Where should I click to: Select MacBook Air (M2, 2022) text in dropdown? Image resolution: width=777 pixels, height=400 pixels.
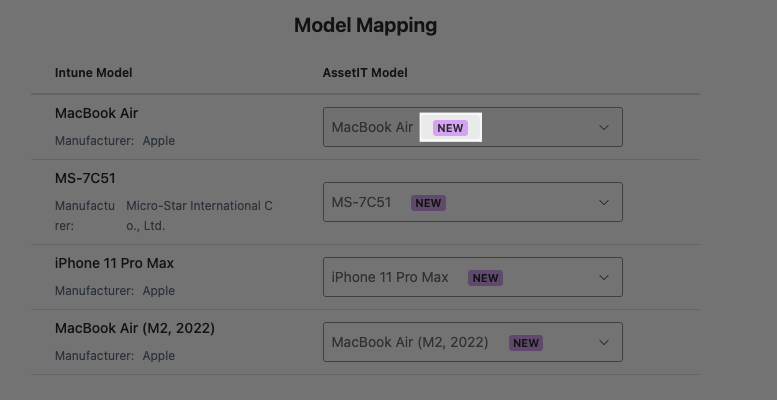[410, 343]
